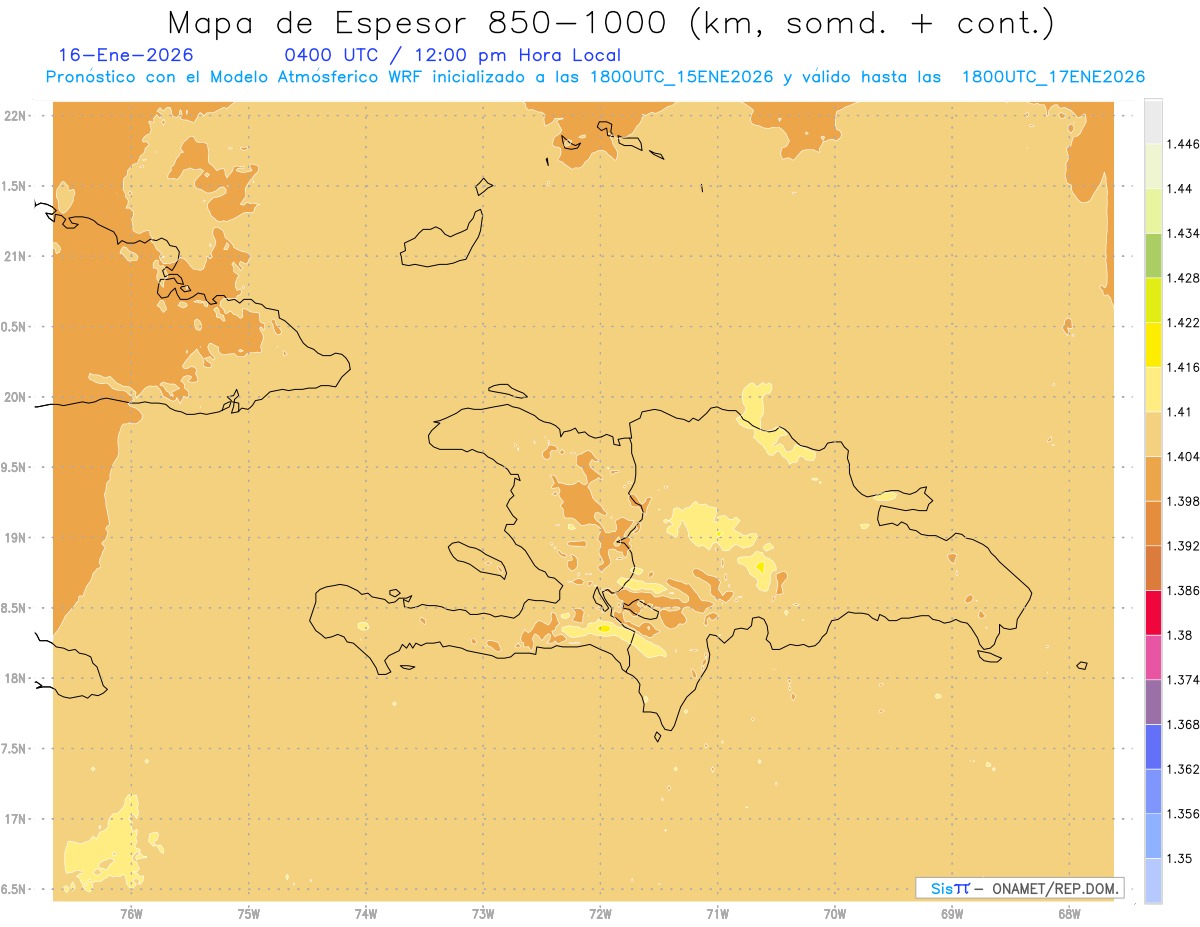Pick the pink swatch between 1.374 and 1.38
The height and width of the screenshot is (927, 1200).
(1153, 657)
